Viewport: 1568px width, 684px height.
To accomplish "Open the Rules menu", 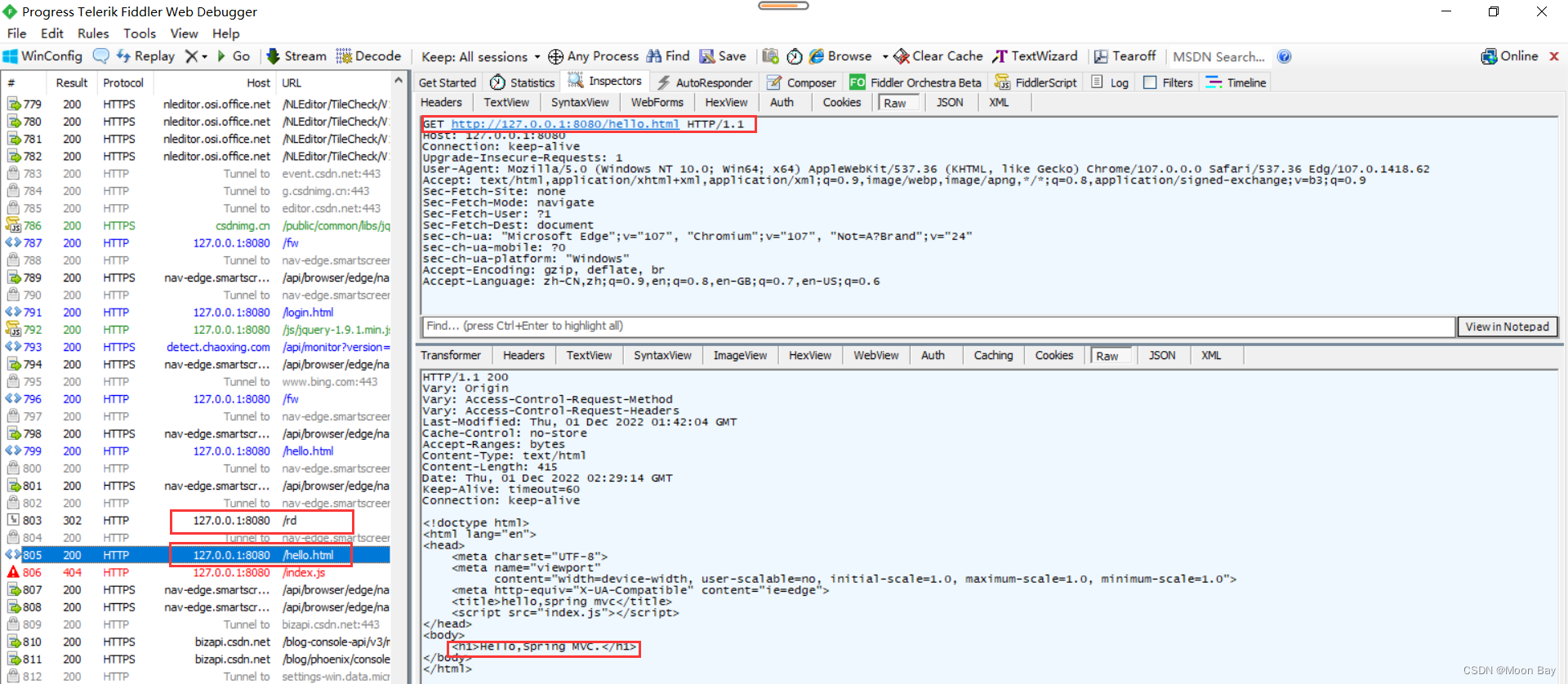I will pos(93,33).
